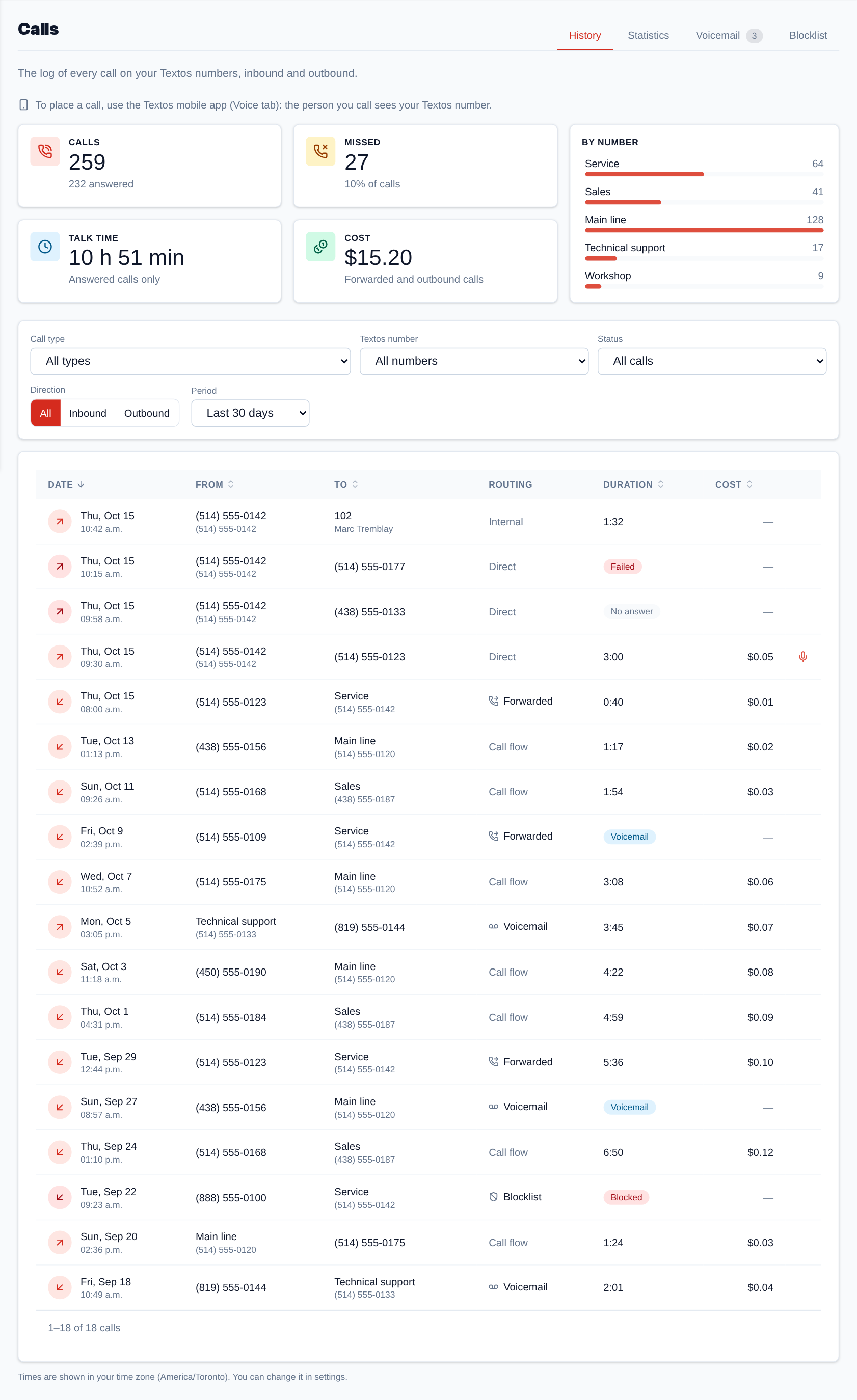This screenshot has height=1400, width=857.
Task: Click outbound arrow icon for Oct 15 10:42 a.m. call
Action: point(60,522)
